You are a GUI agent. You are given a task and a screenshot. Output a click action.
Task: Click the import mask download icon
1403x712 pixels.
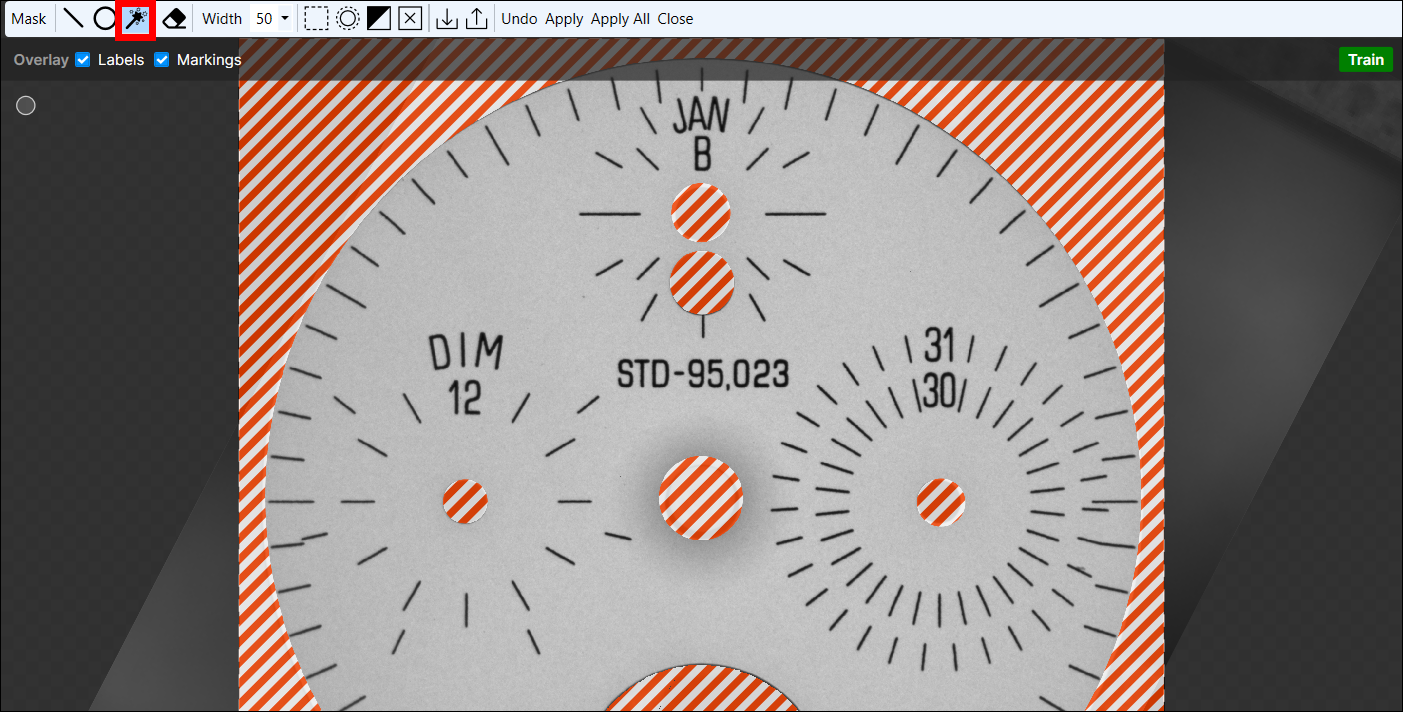pos(447,19)
